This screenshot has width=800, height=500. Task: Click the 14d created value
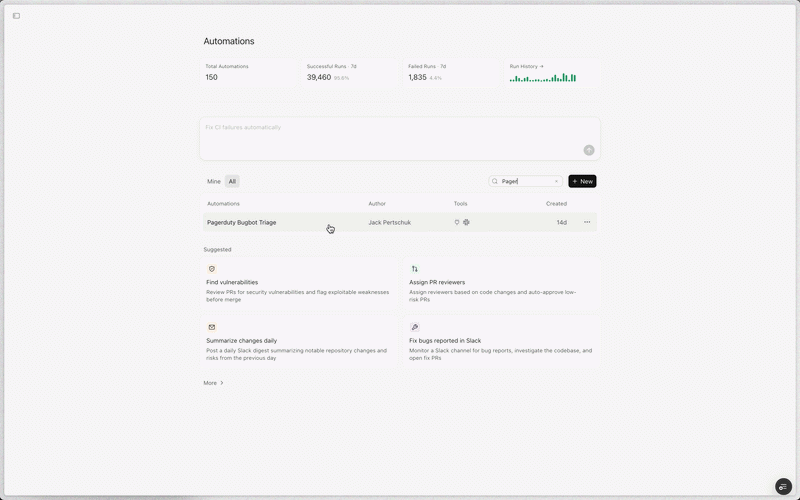561,222
